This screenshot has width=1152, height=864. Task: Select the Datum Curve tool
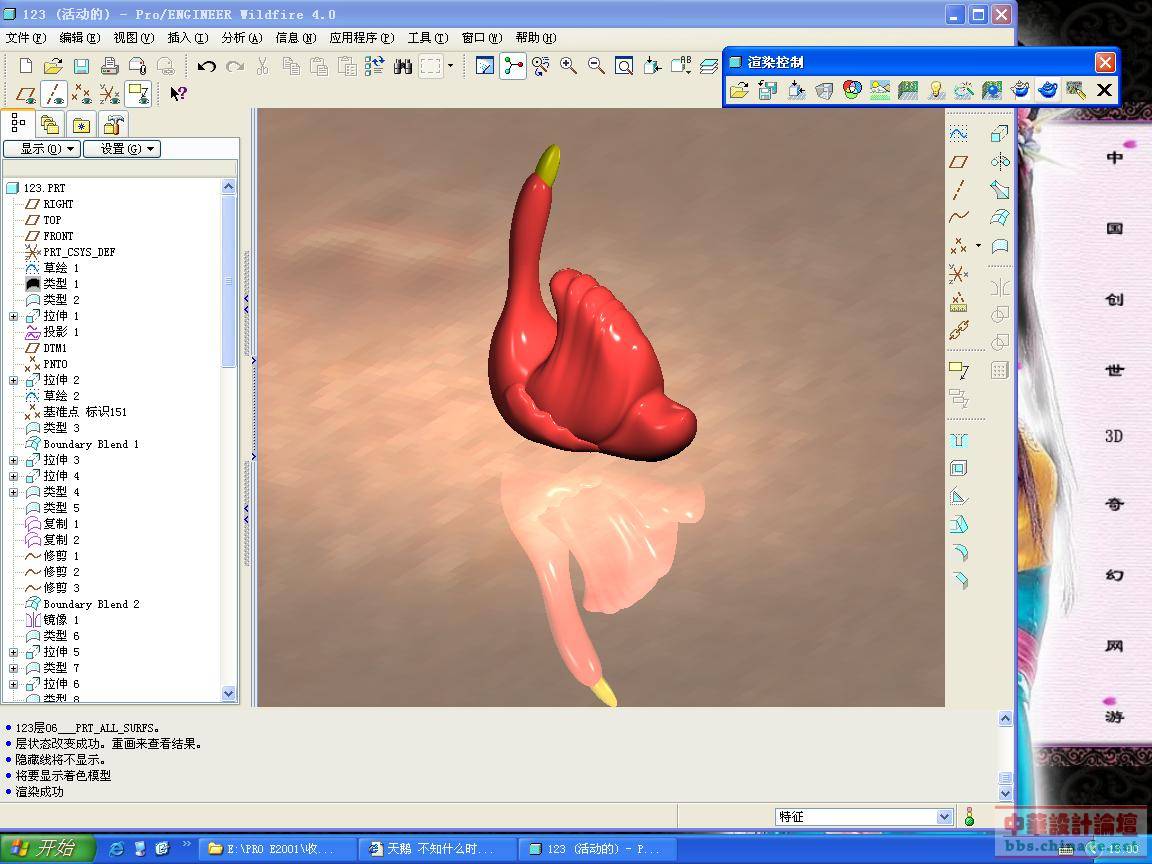coord(958,217)
